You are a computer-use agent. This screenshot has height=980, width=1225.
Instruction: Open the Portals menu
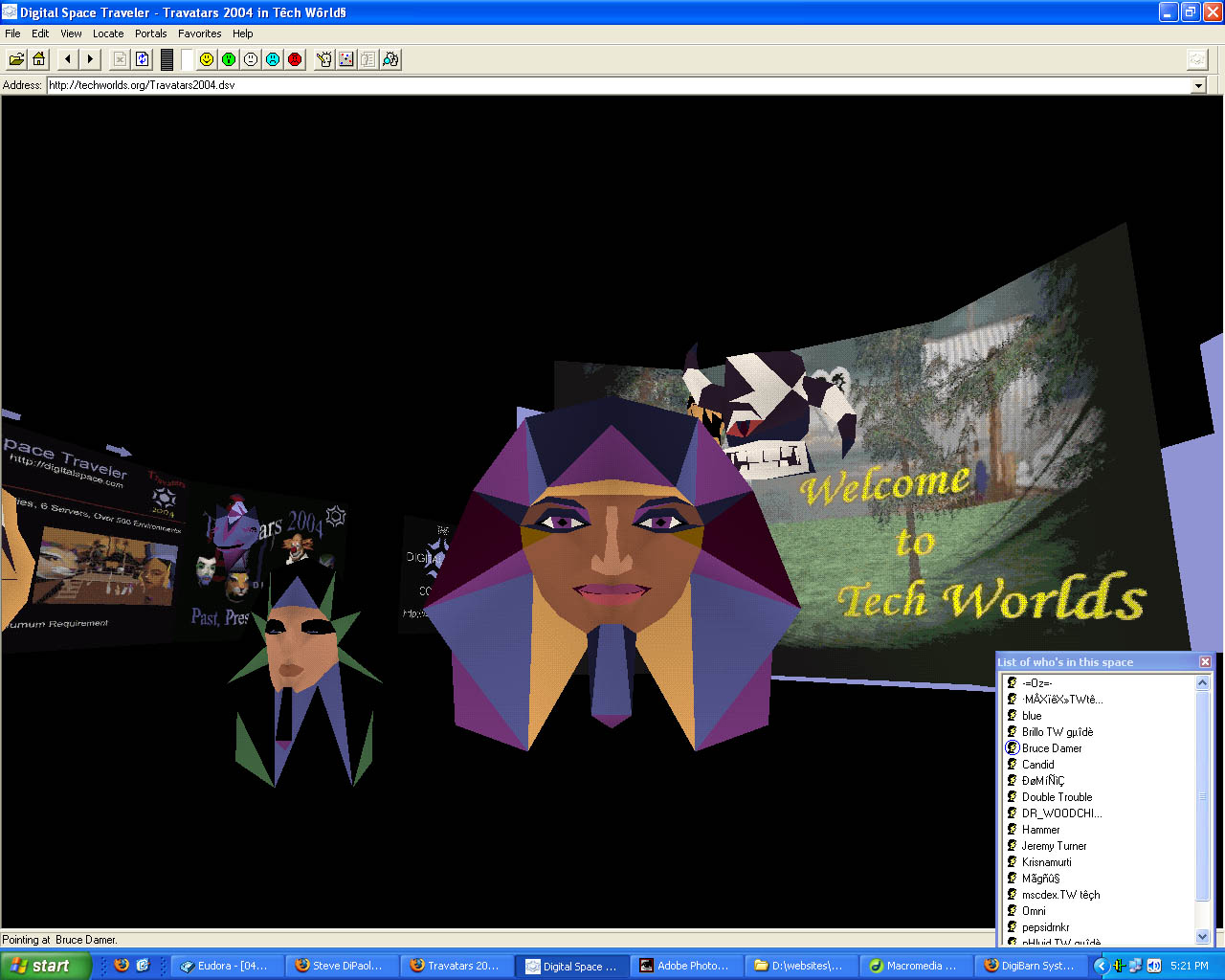pos(150,33)
